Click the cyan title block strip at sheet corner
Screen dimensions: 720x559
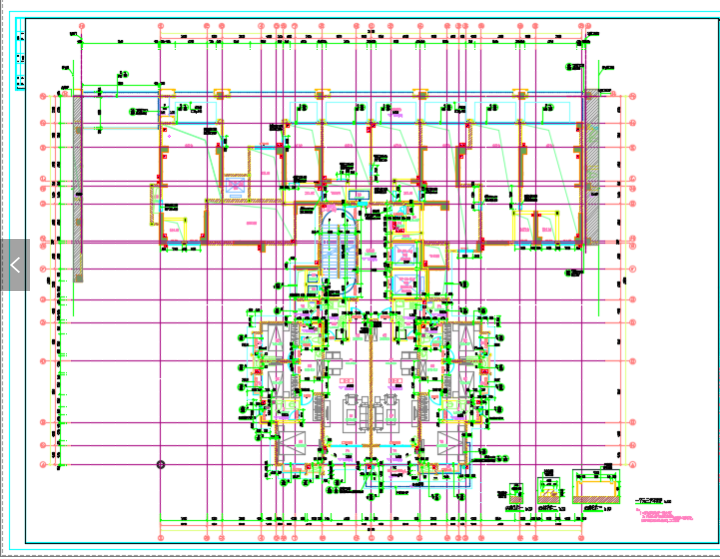20,54
